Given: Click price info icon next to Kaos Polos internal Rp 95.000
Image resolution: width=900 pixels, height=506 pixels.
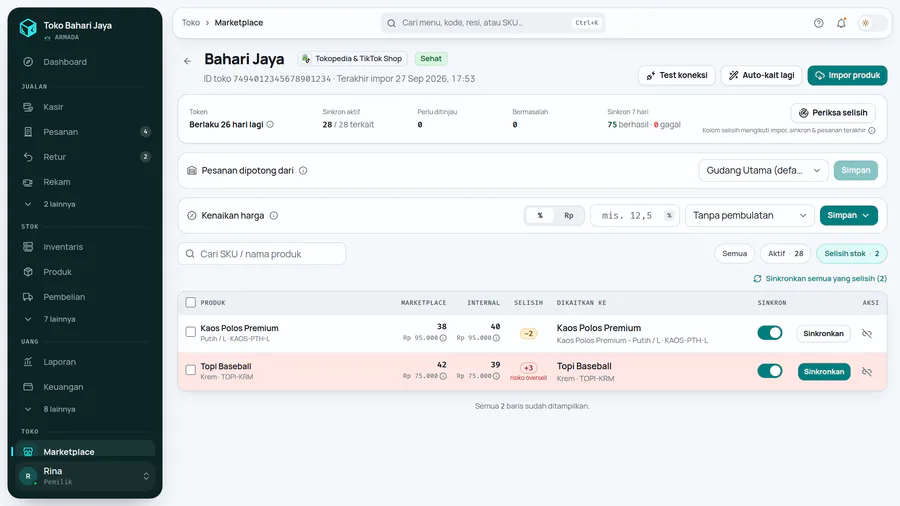Looking at the screenshot, I should point(496,338).
